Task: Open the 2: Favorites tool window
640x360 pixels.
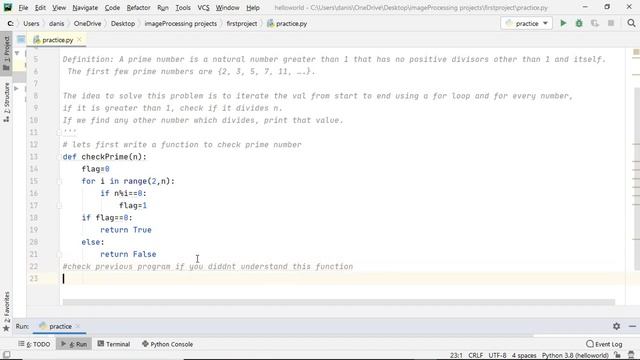Action: 6,311
